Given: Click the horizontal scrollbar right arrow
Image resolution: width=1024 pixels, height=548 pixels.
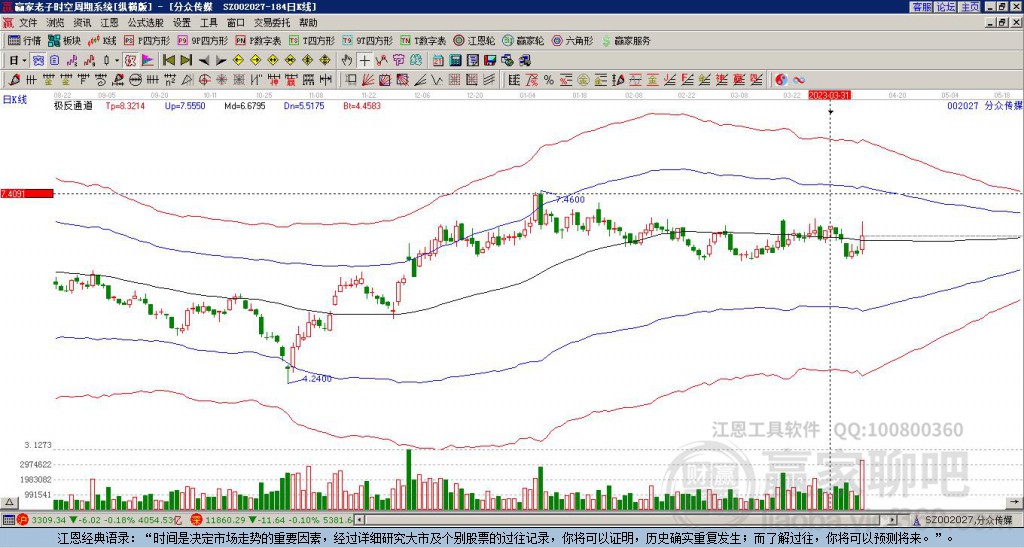Looking at the screenshot, I should [x=892, y=520].
